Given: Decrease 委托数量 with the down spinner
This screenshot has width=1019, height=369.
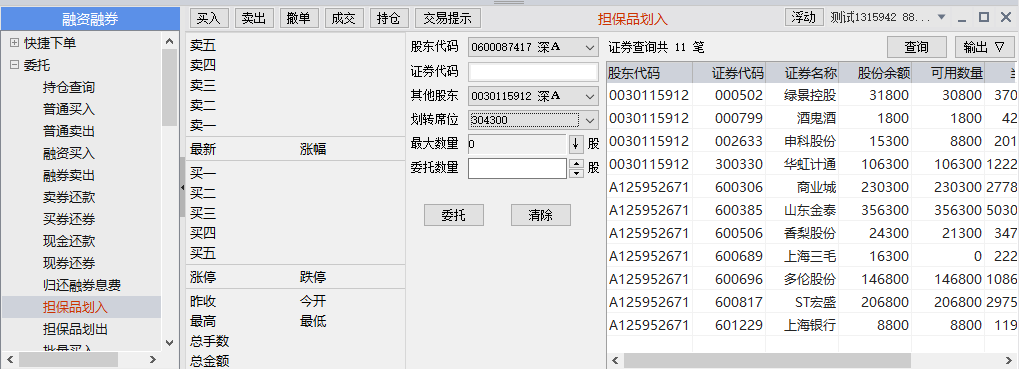Looking at the screenshot, I should pos(576,173).
